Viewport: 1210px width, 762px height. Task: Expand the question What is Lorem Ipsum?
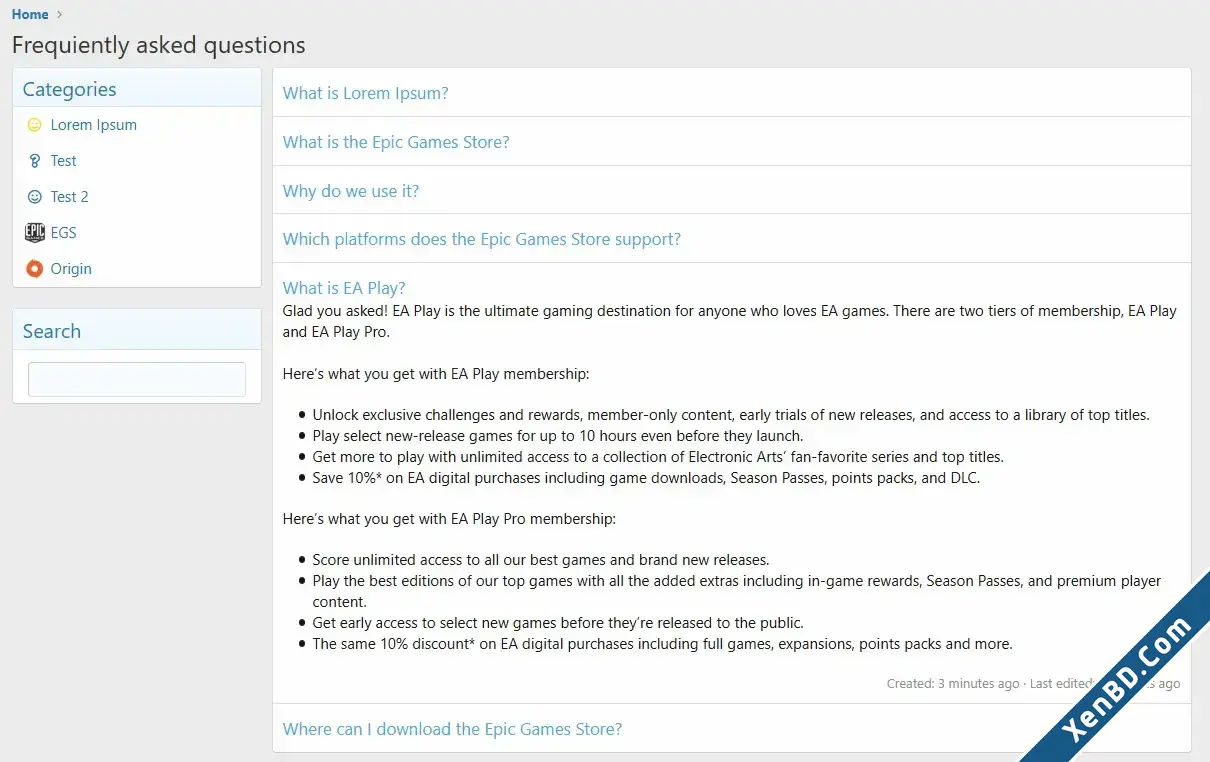[x=366, y=93]
